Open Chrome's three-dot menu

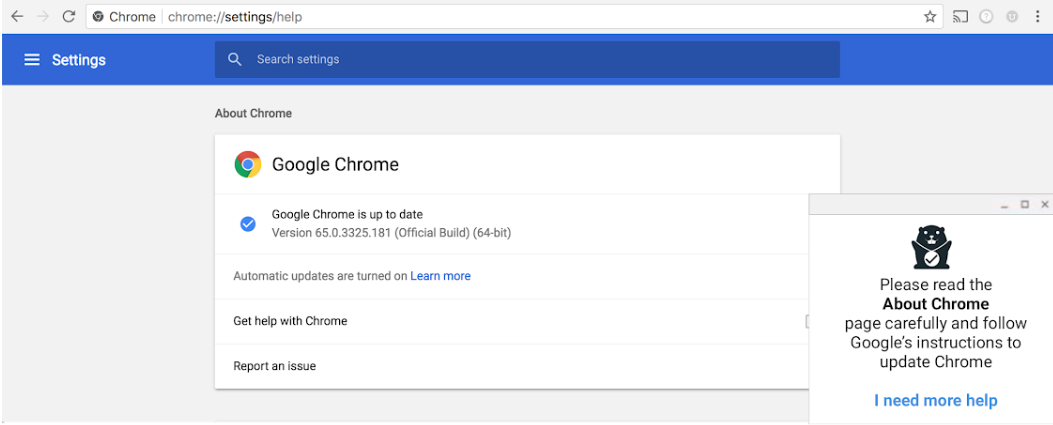click(x=1038, y=17)
